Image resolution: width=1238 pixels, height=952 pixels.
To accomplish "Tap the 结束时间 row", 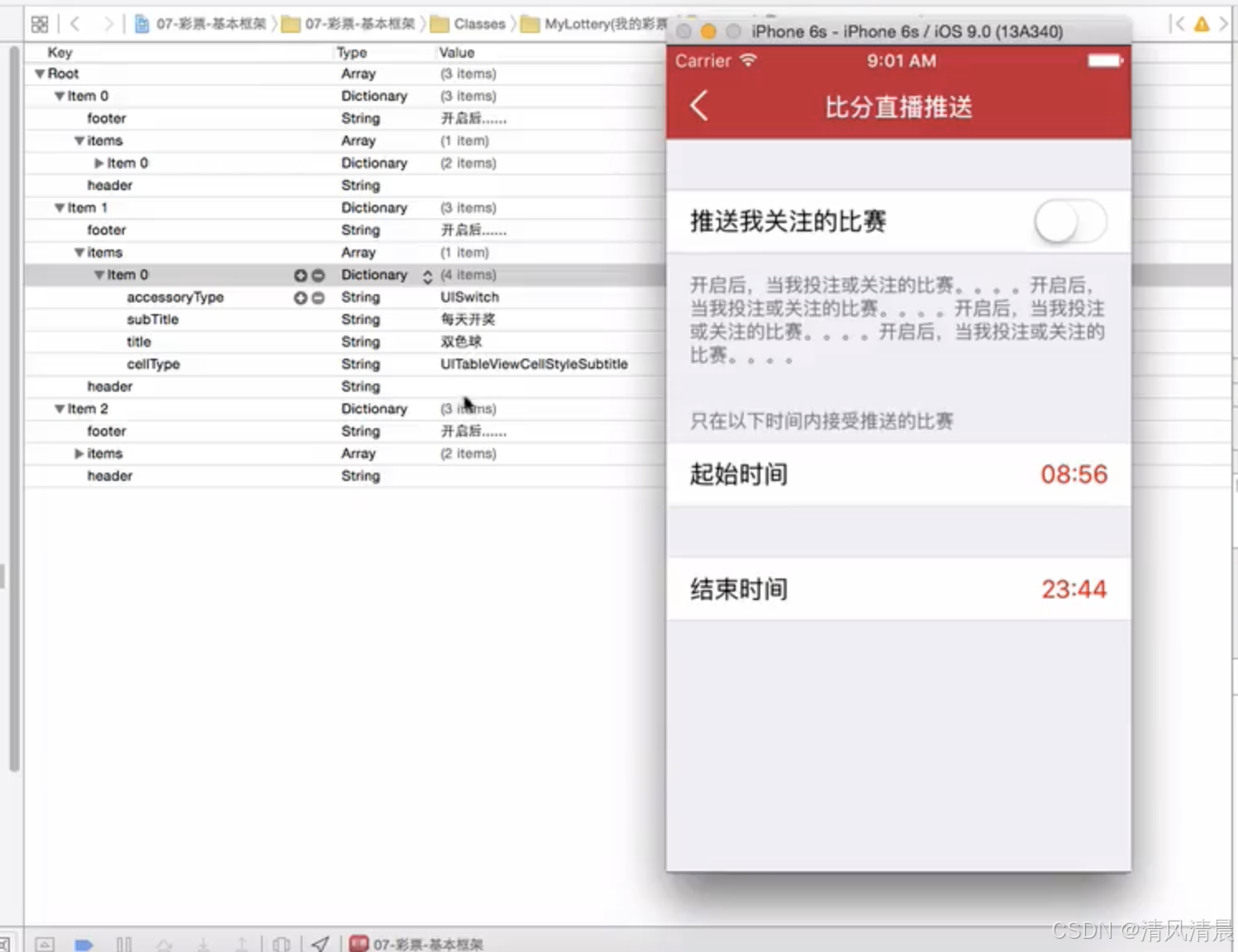I will (898, 589).
